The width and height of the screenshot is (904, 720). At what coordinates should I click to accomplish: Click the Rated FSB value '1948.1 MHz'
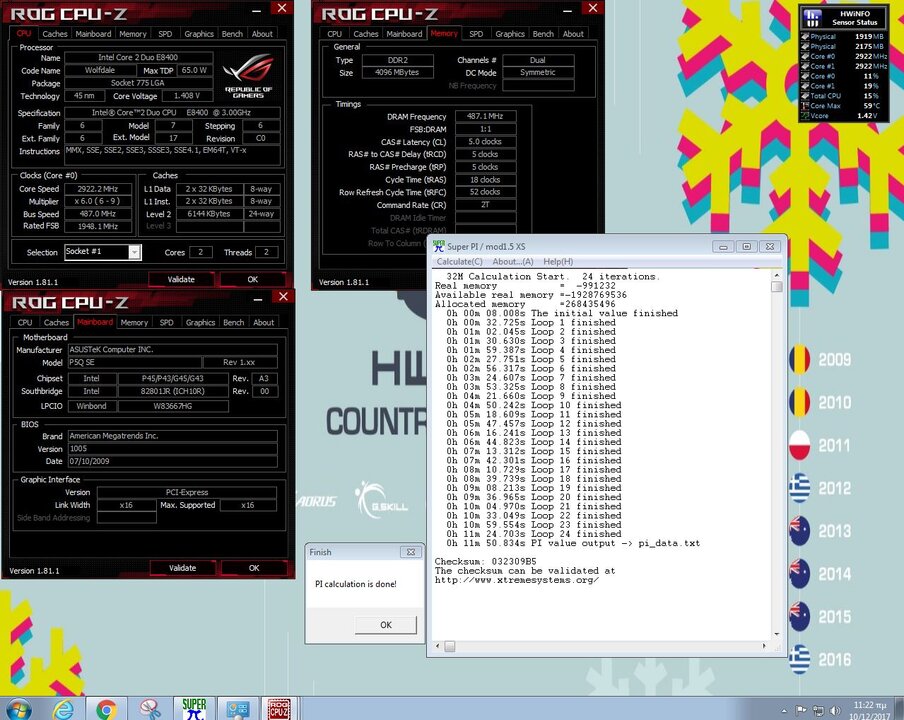[x=97, y=227]
